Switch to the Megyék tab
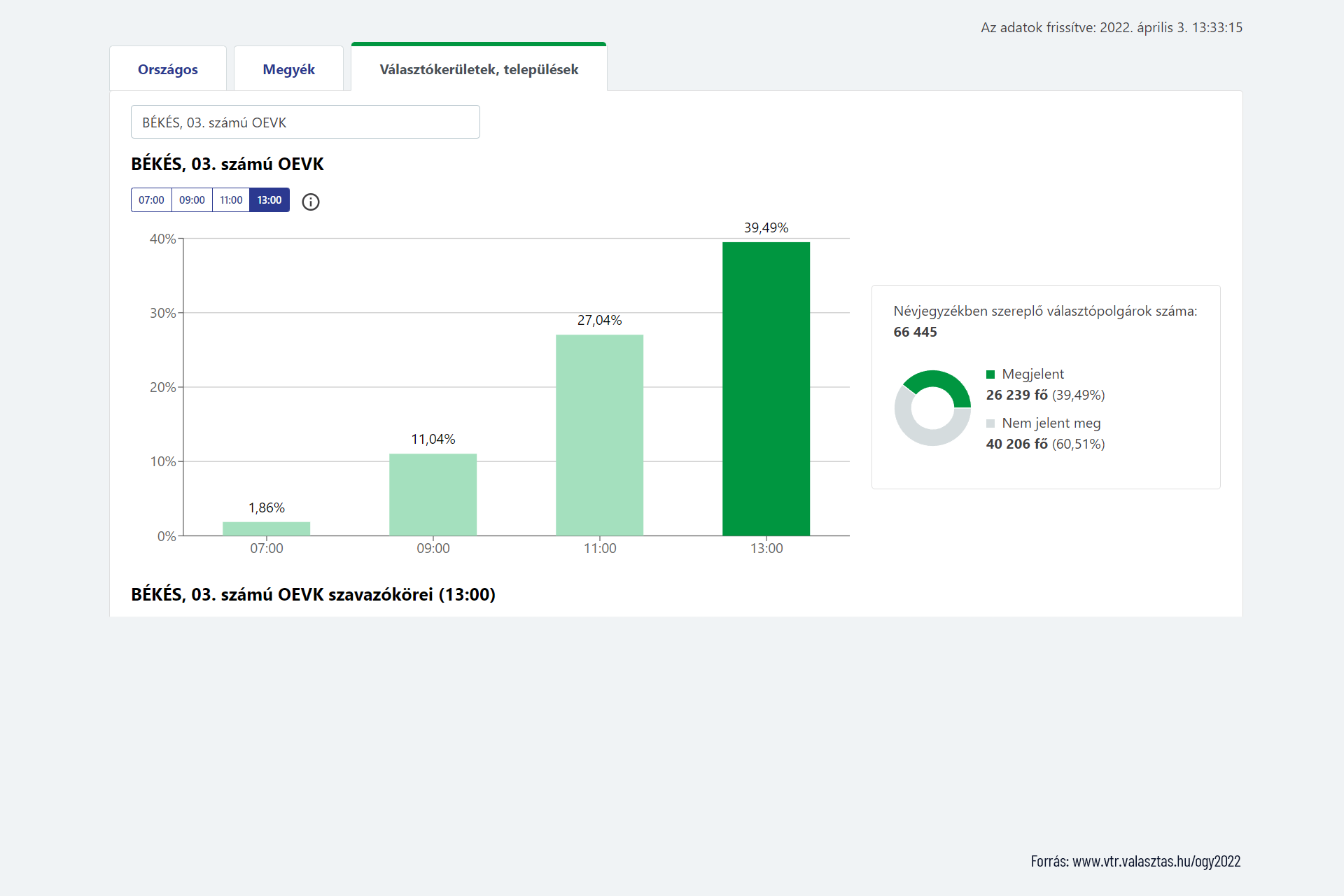The width and height of the screenshot is (1344, 896). (288, 69)
